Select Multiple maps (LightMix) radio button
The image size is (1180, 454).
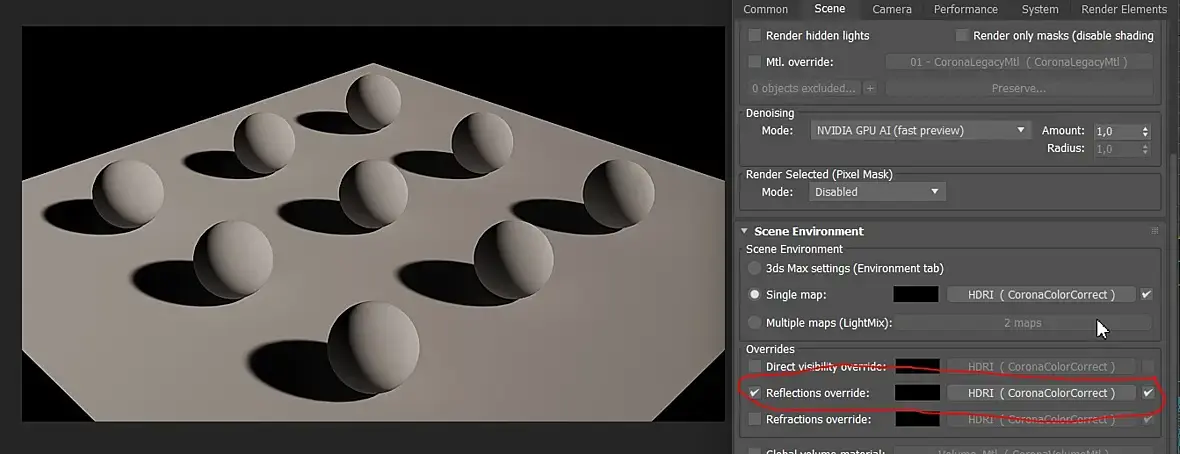pyautogui.click(x=754, y=322)
